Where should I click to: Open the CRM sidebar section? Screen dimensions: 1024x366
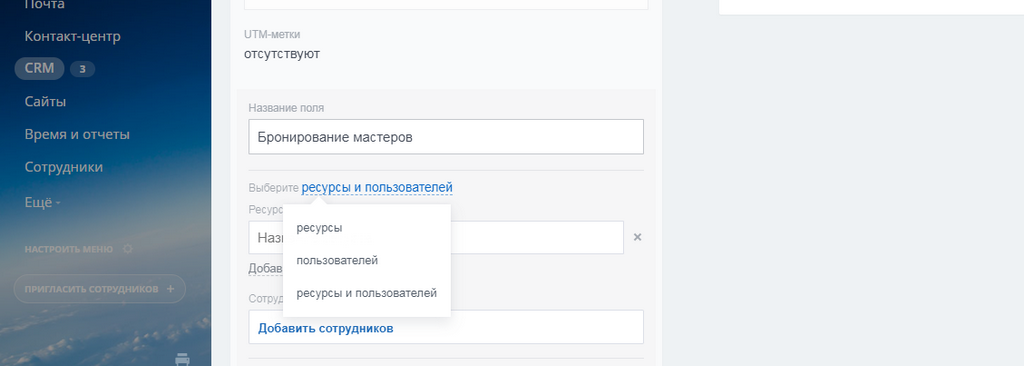tap(39, 68)
